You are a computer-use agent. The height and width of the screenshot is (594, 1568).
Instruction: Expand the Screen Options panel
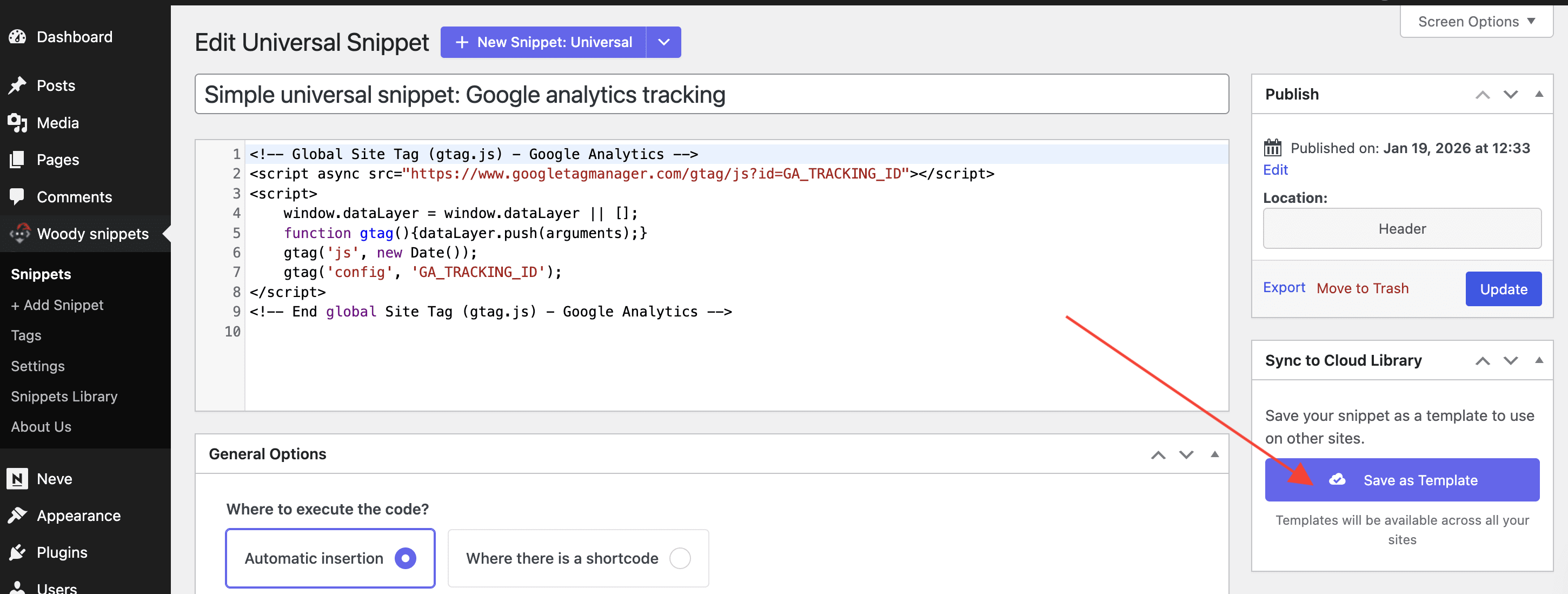click(1476, 21)
